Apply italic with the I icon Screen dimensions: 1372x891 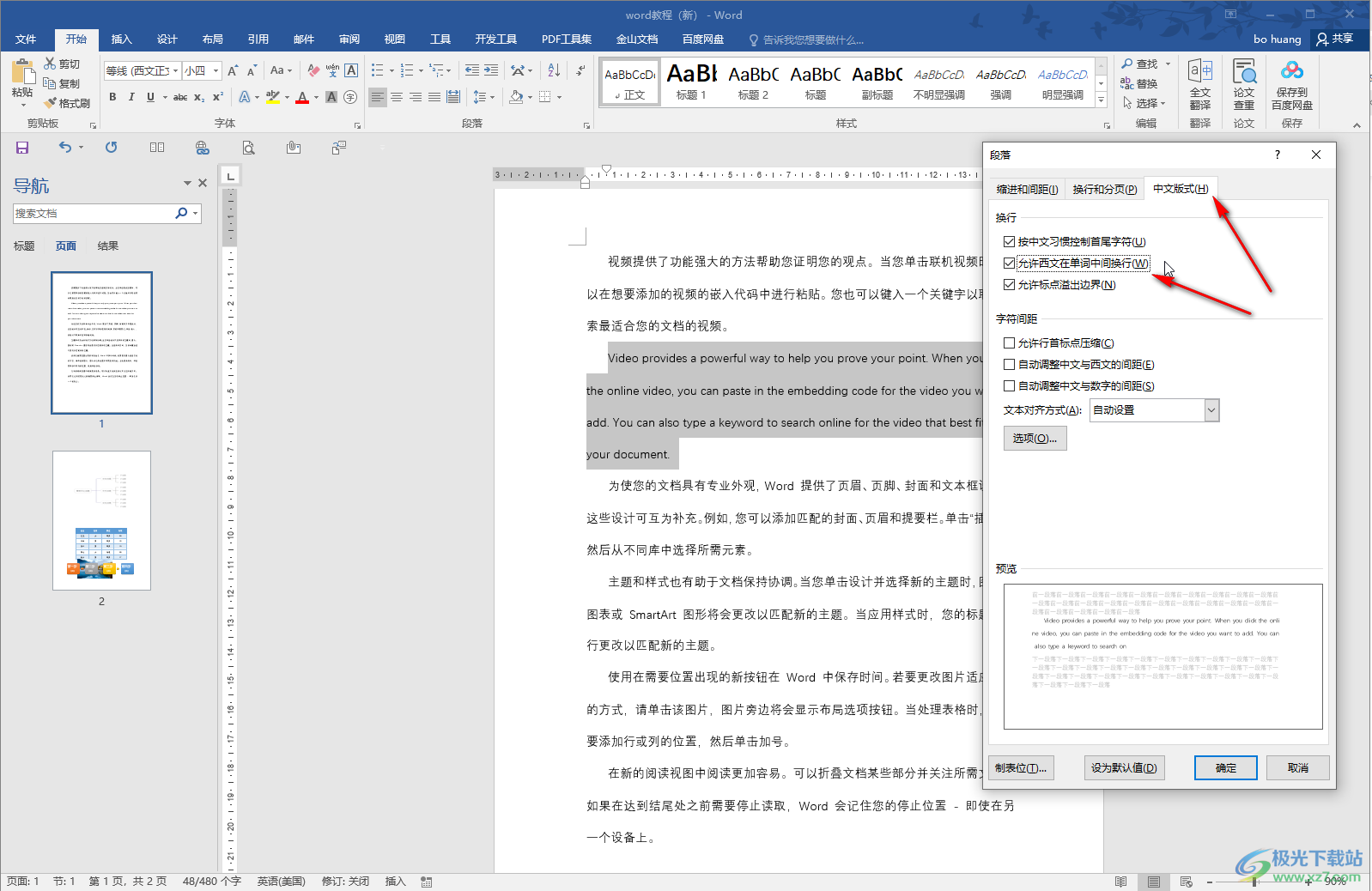point(131,97)
